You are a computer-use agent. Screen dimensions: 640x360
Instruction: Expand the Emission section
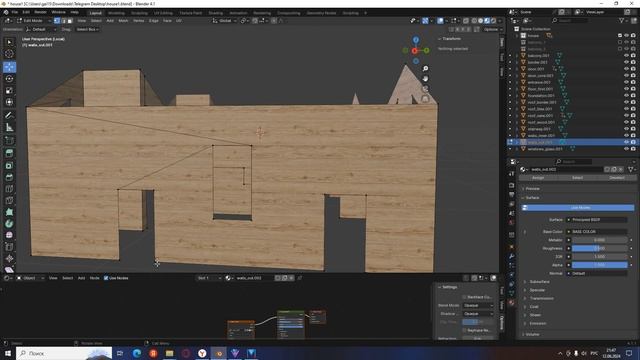tap(538, 323)
